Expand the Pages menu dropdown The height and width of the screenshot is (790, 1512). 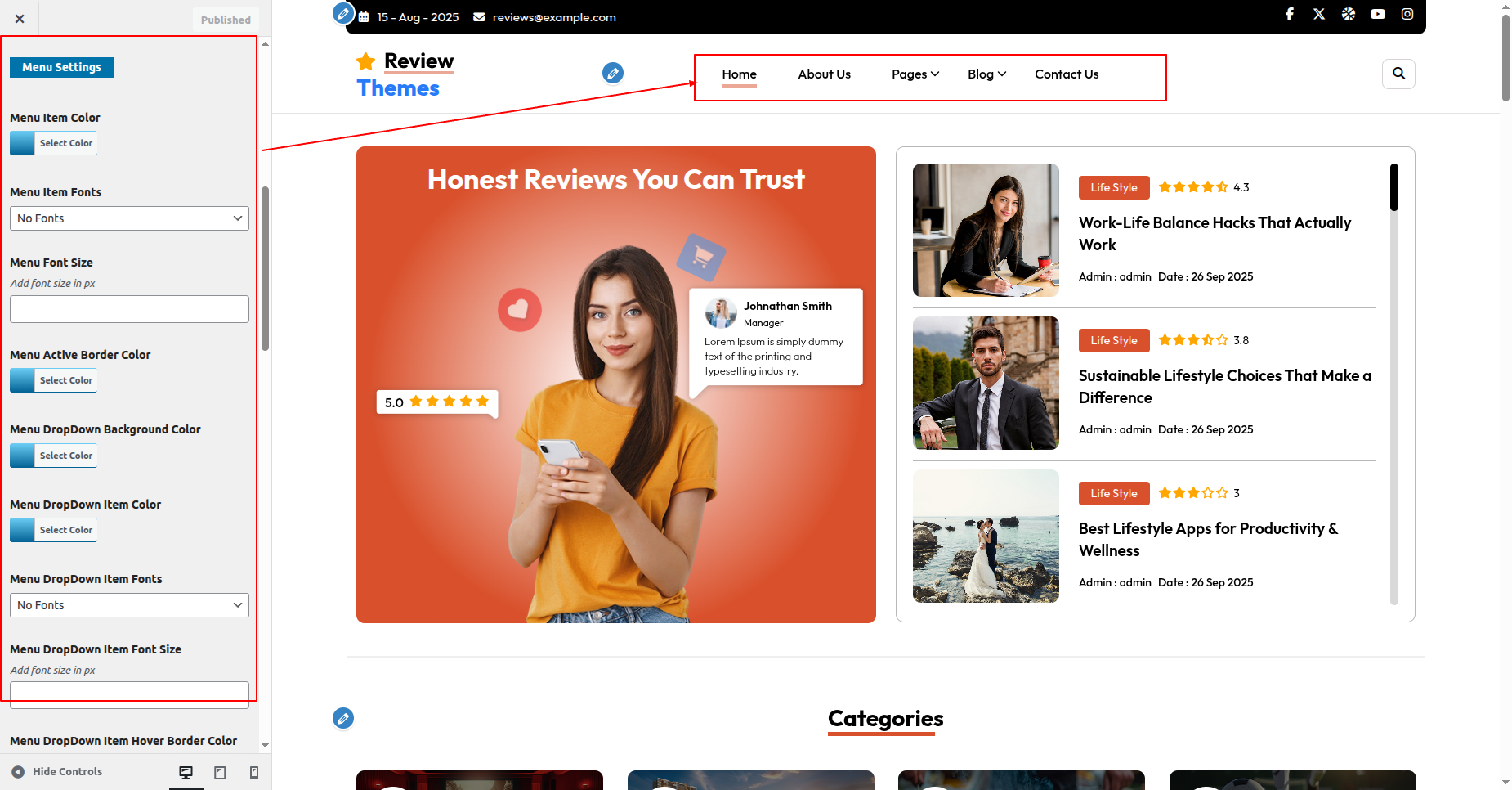click(915, 74)
